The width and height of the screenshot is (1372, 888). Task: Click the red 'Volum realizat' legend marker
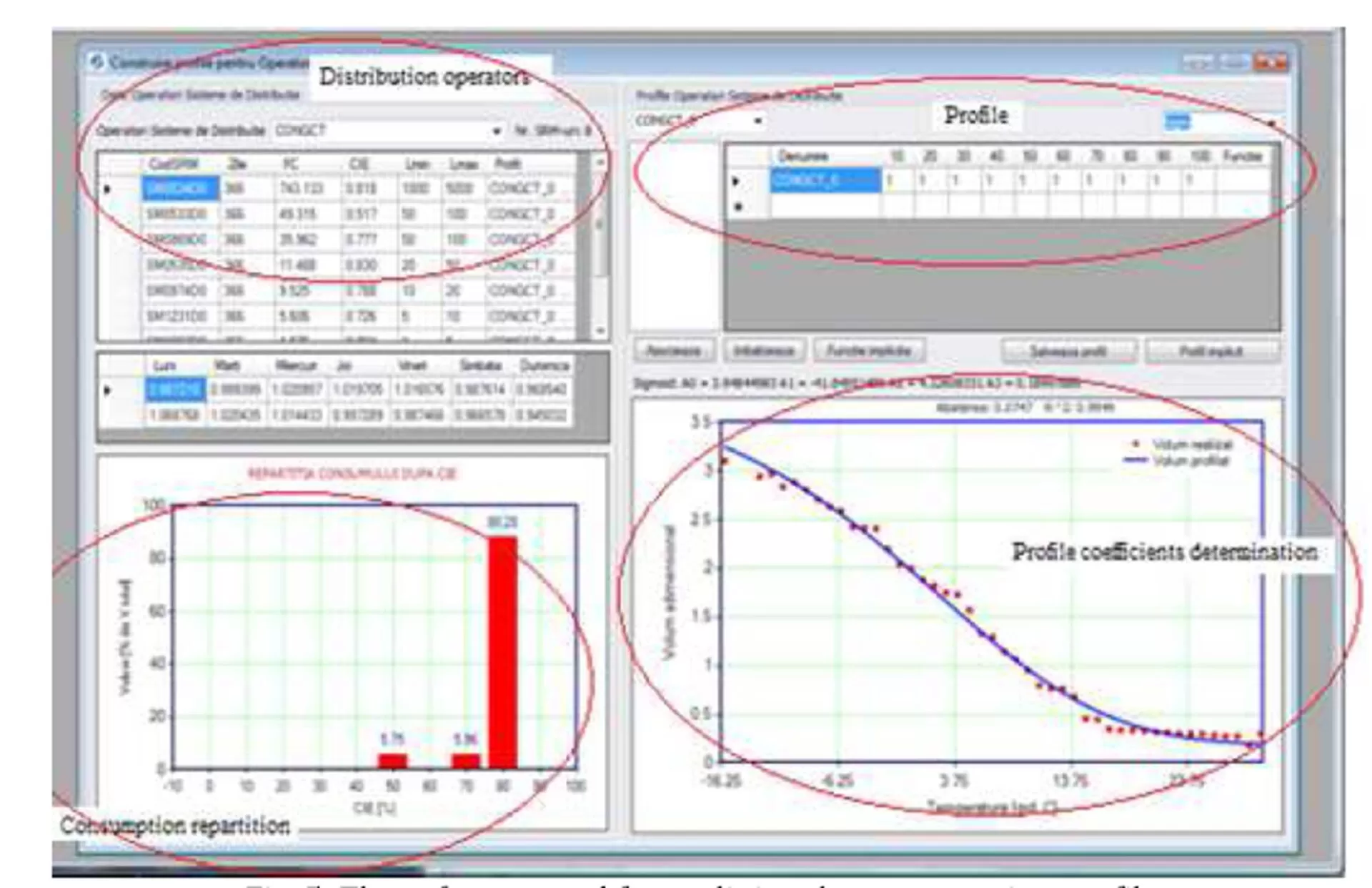point(1135,444)
